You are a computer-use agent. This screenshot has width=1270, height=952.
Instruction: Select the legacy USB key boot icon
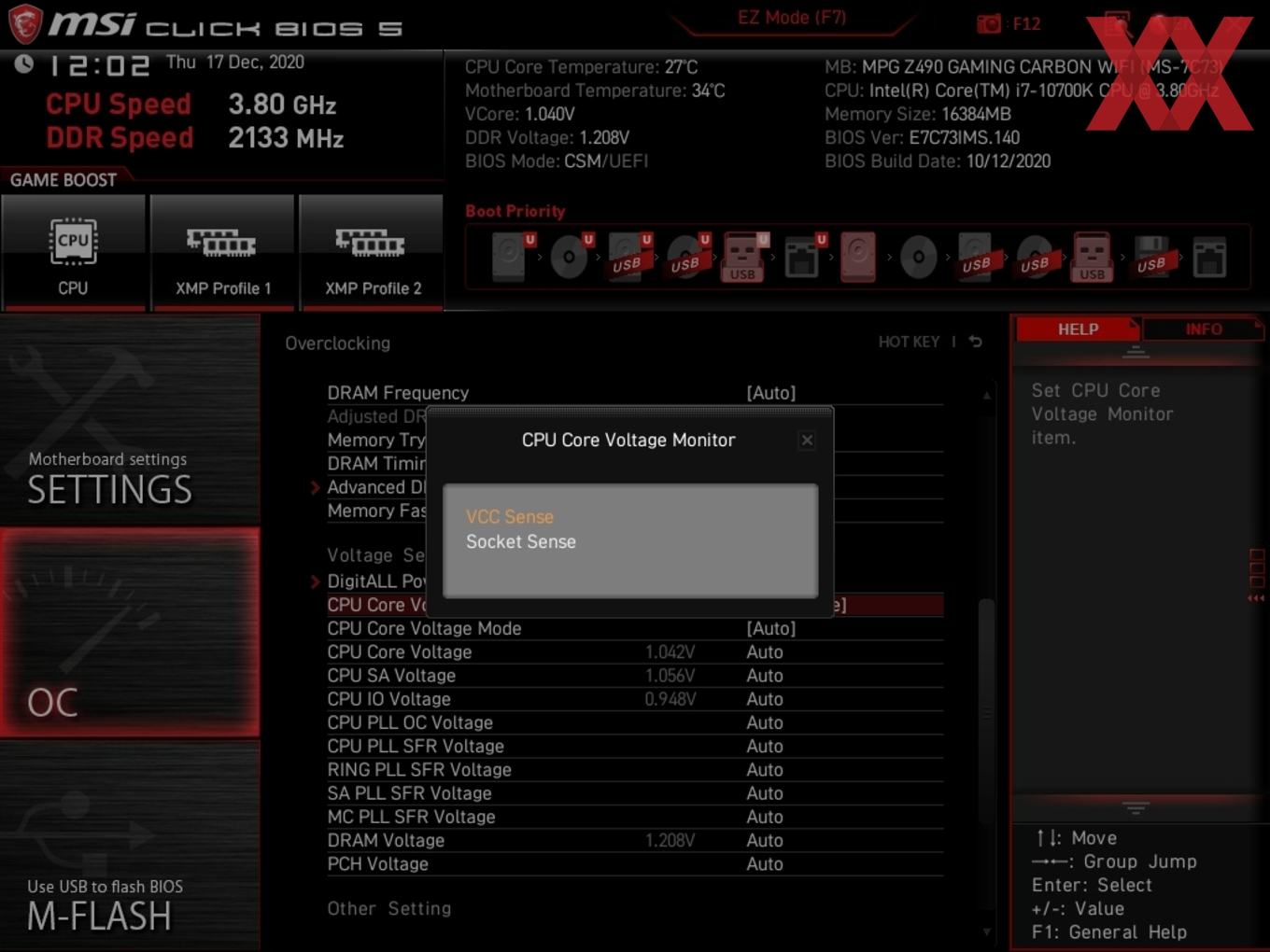tap(1093, 257)
